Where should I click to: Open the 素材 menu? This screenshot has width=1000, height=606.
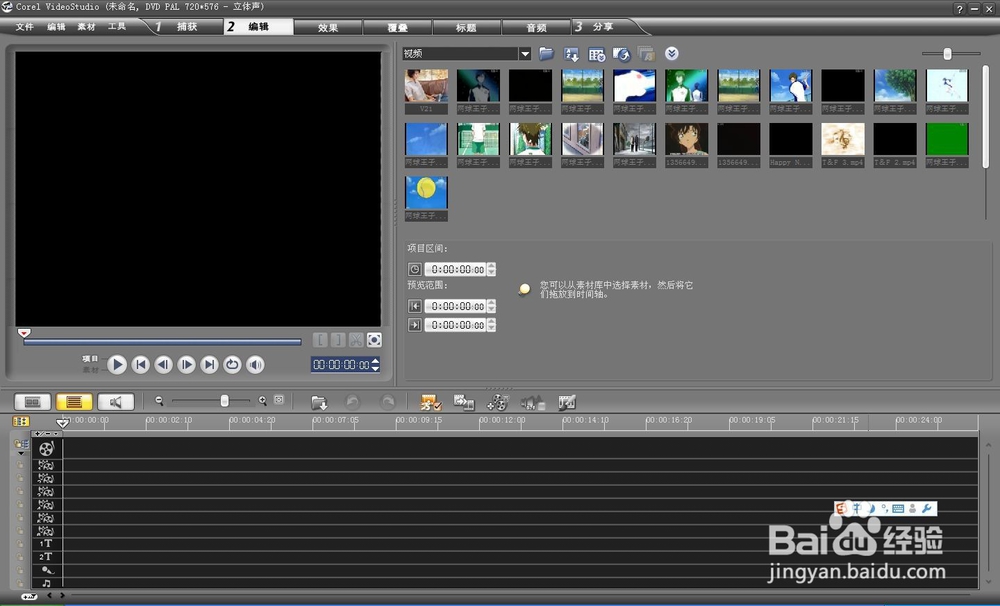tap(86, 27)
